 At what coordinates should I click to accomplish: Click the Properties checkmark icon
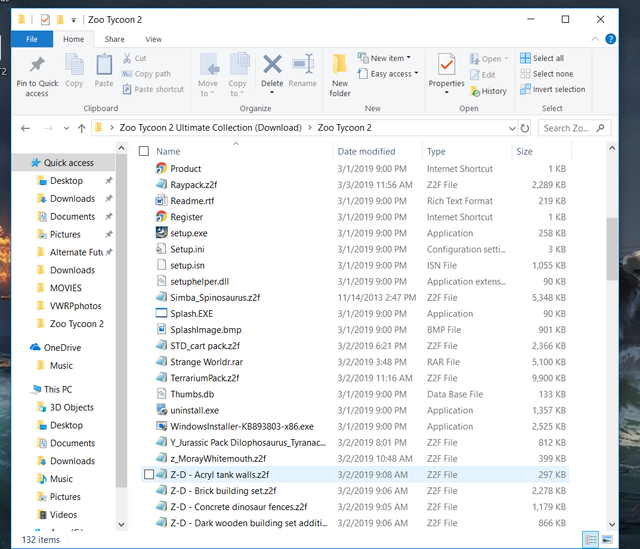(x=447, y=64)
